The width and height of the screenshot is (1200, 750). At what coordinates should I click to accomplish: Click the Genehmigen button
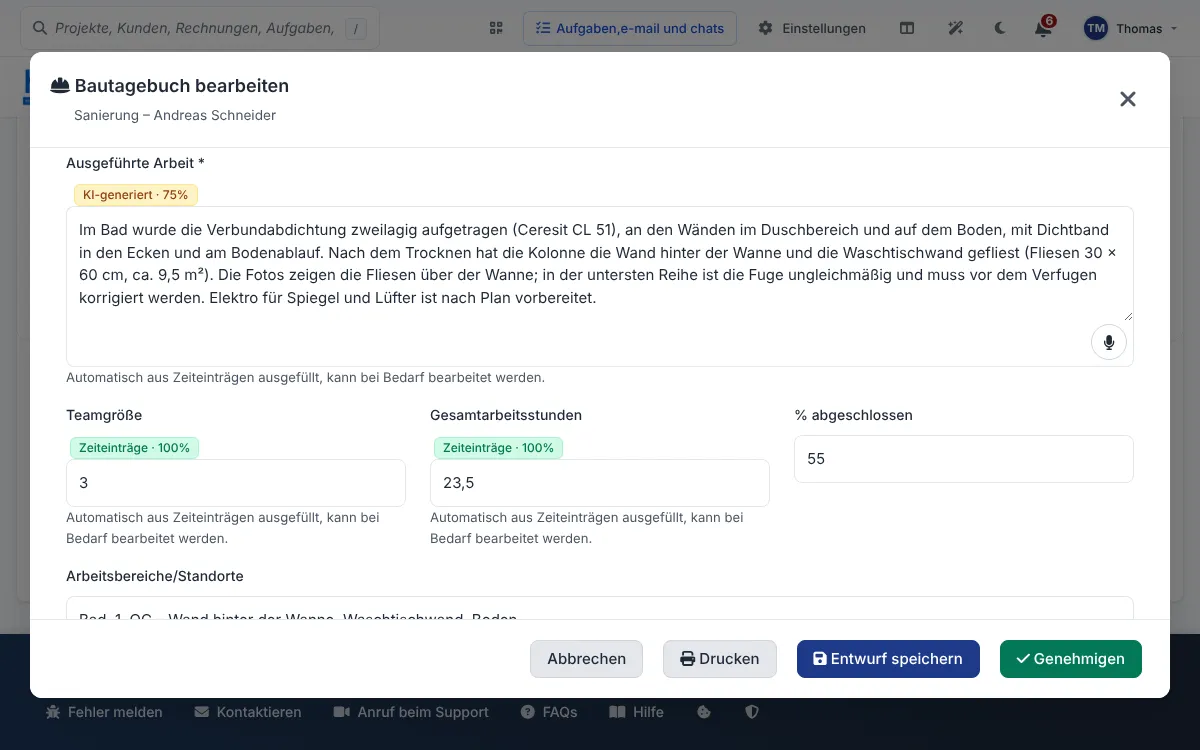[x=1071, y=659]
